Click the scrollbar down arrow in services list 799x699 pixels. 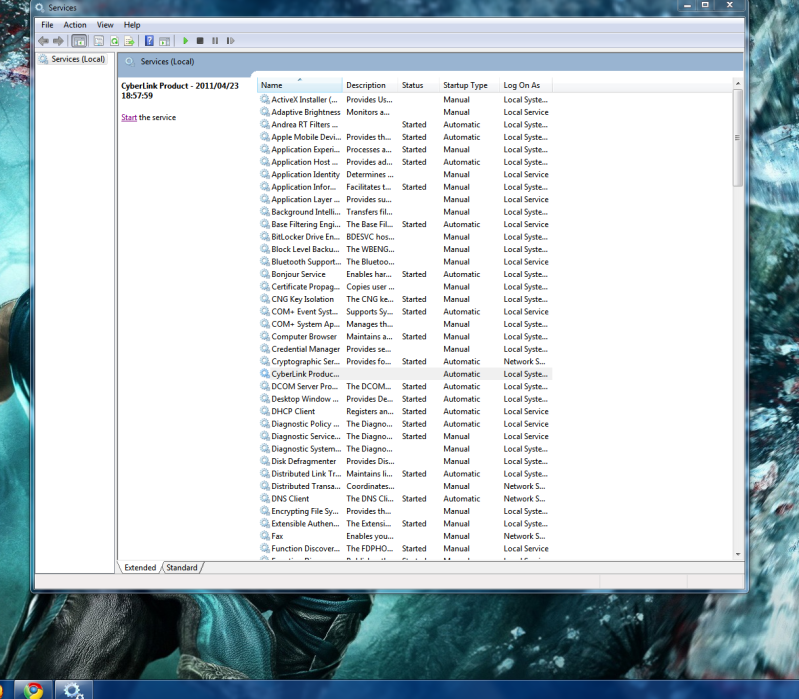click(x=738, y=554)
